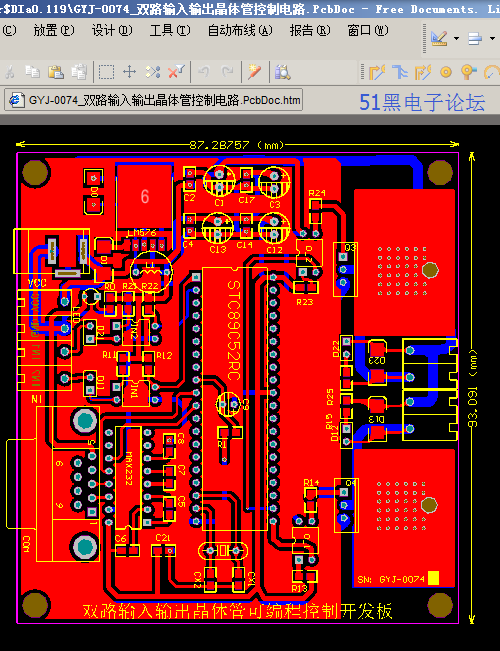The width and height of the screenshot is (500, 651).
Task: Click the 51黑电子论坛 link text
Action: pyautogui.click(x=422, y=102)
